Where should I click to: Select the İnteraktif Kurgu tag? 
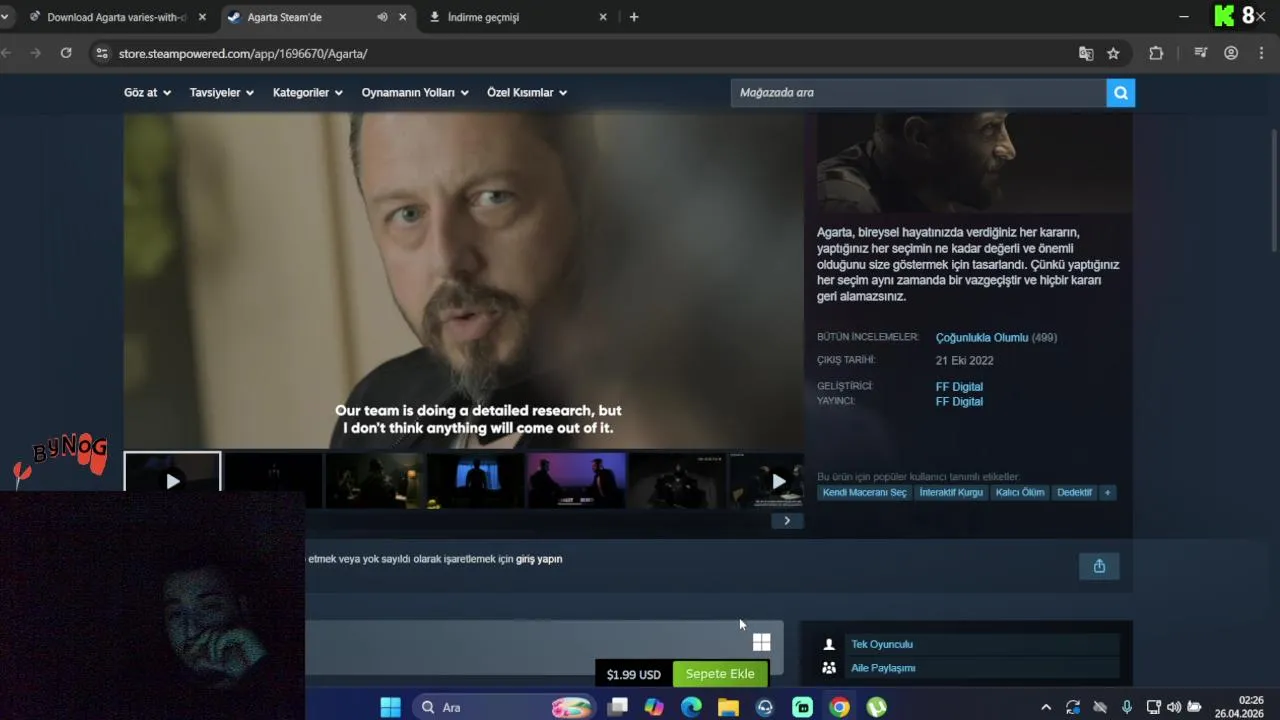click(951, 492)
